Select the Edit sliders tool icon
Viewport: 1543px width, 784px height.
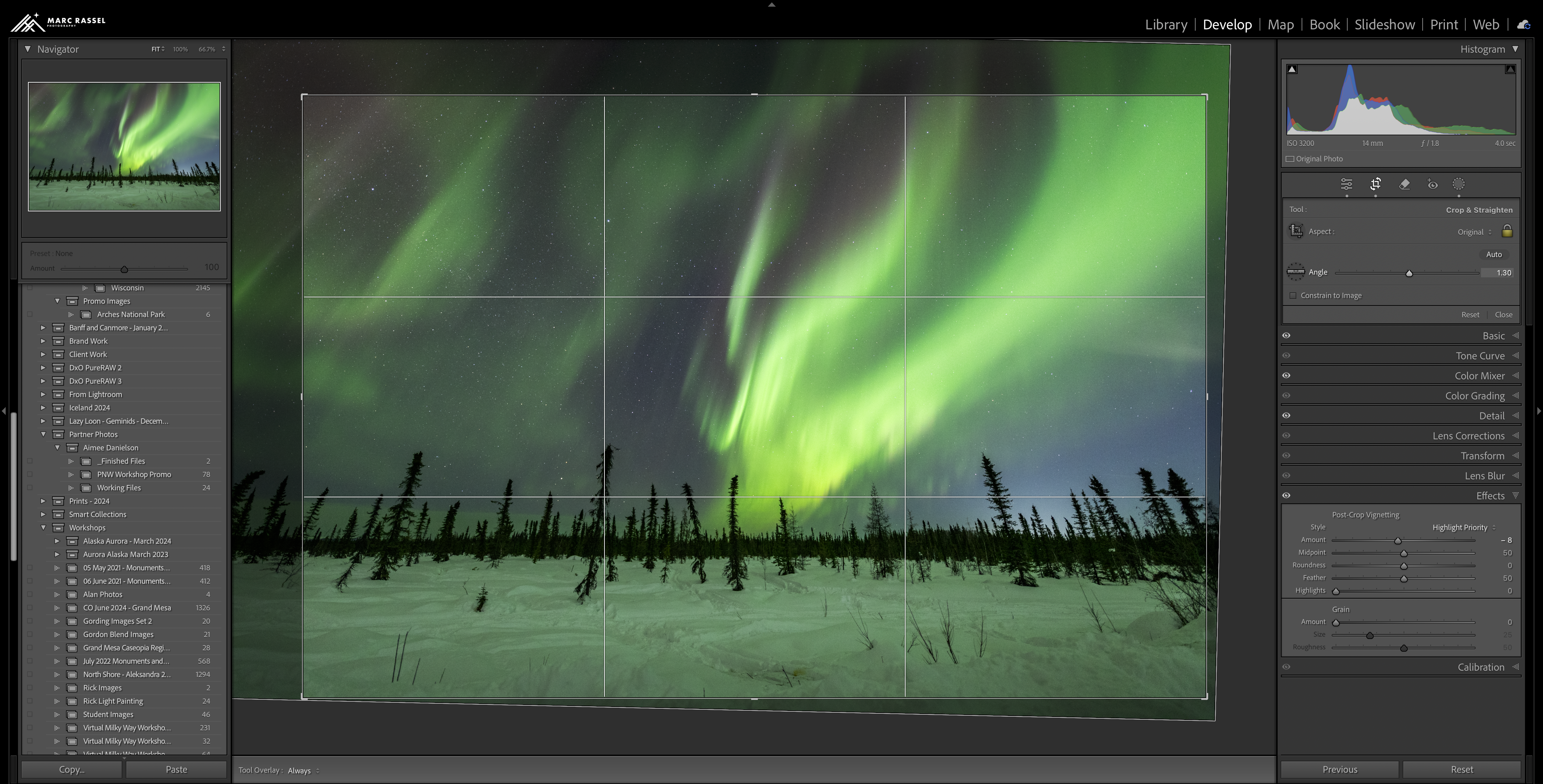tap(1346, 184)
